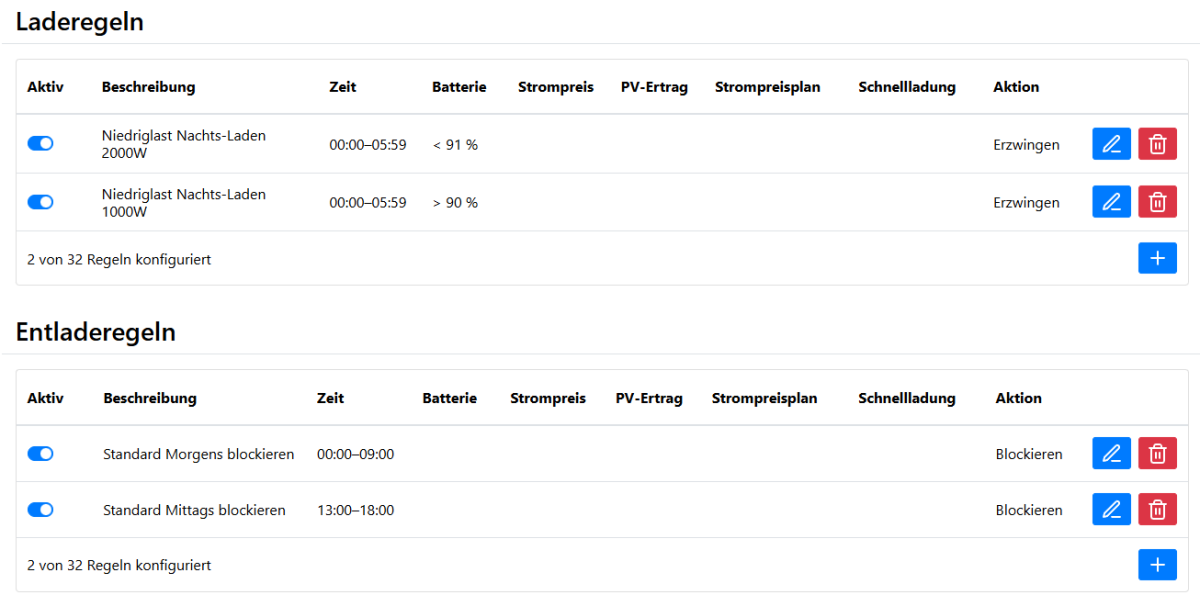Click the Beschreibung column header in Laderegeln
Viewport: 1200px width, 595px height.
coord(148,87)
